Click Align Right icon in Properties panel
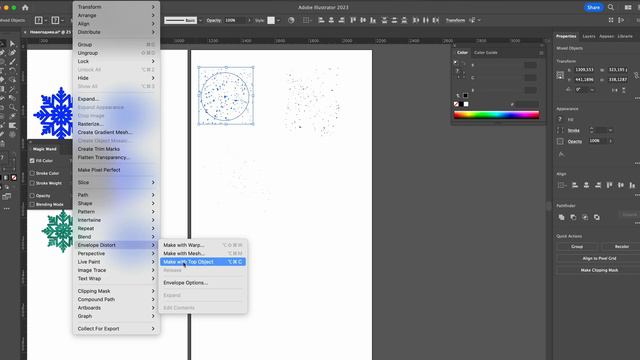640x360 pixels. (598, 185)
